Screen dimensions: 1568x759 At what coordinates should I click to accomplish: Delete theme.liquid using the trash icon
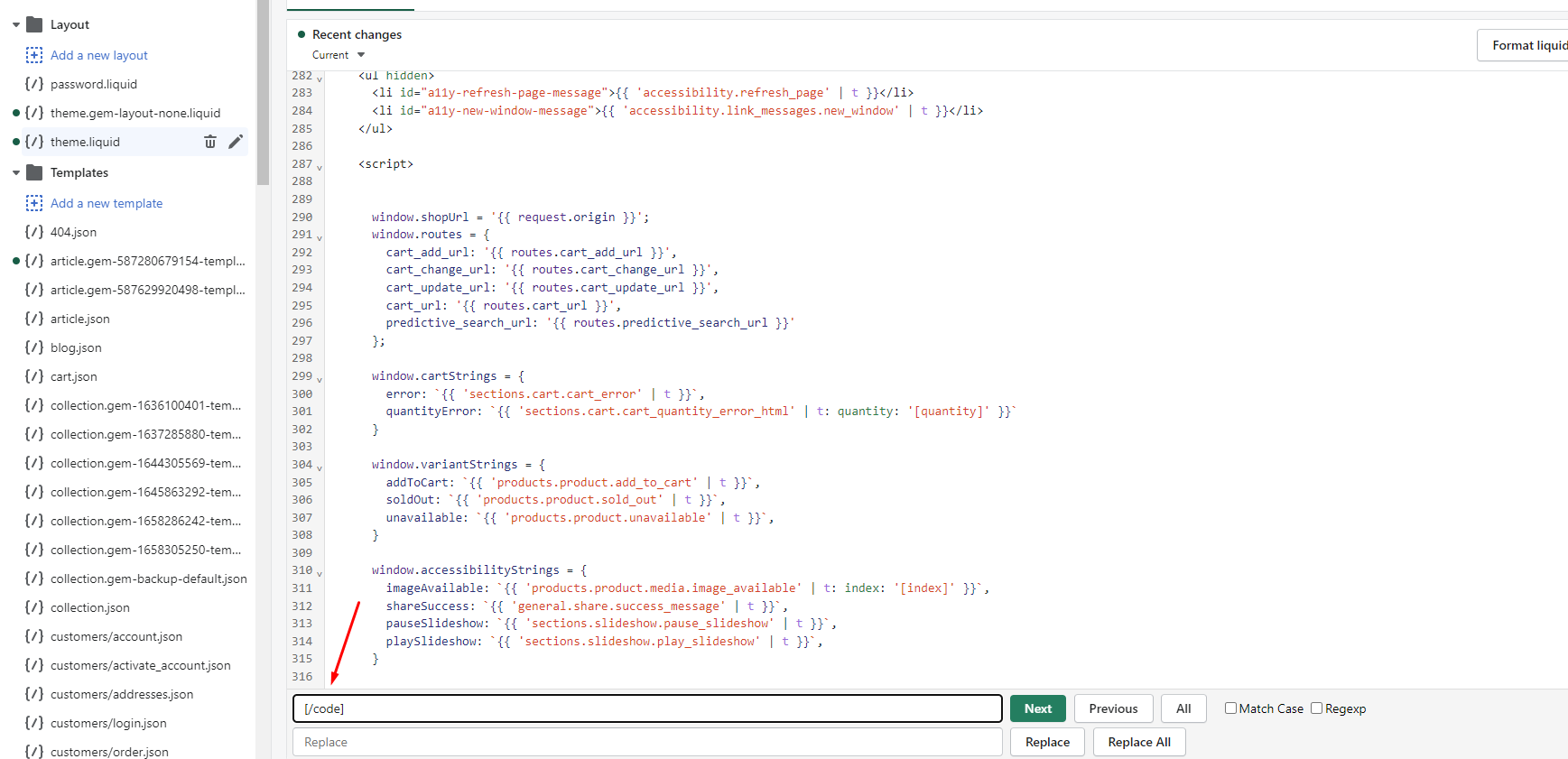coord(210,142)
